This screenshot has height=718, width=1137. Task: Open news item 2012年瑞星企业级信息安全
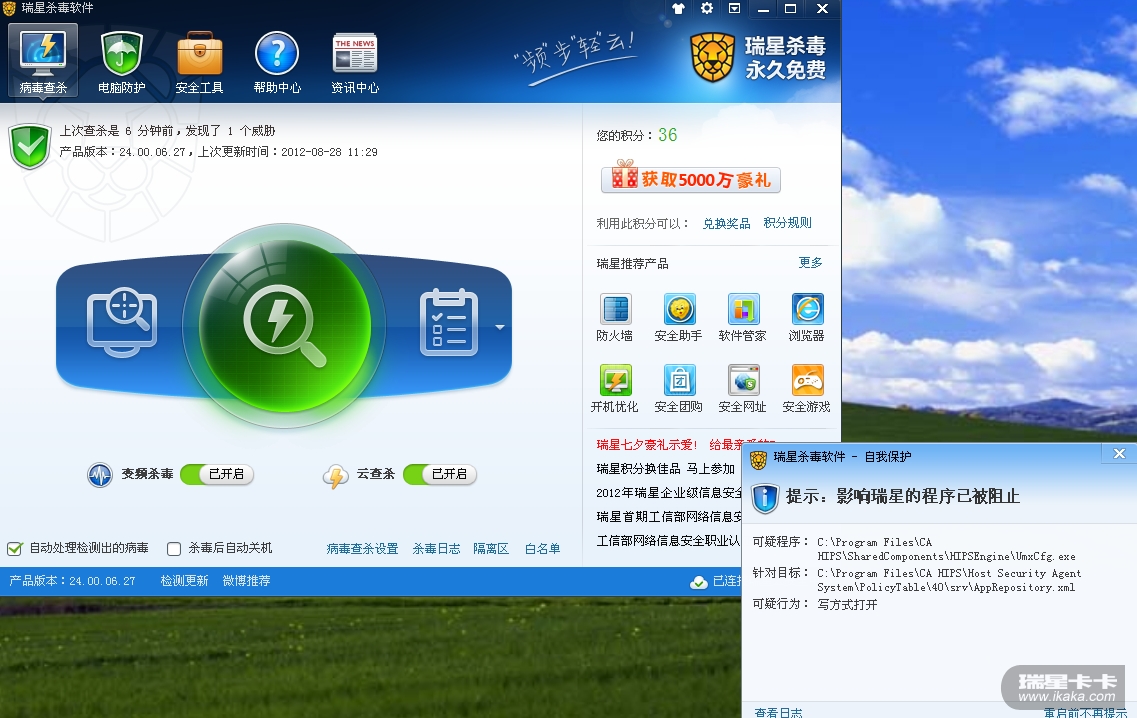point(669,492)
